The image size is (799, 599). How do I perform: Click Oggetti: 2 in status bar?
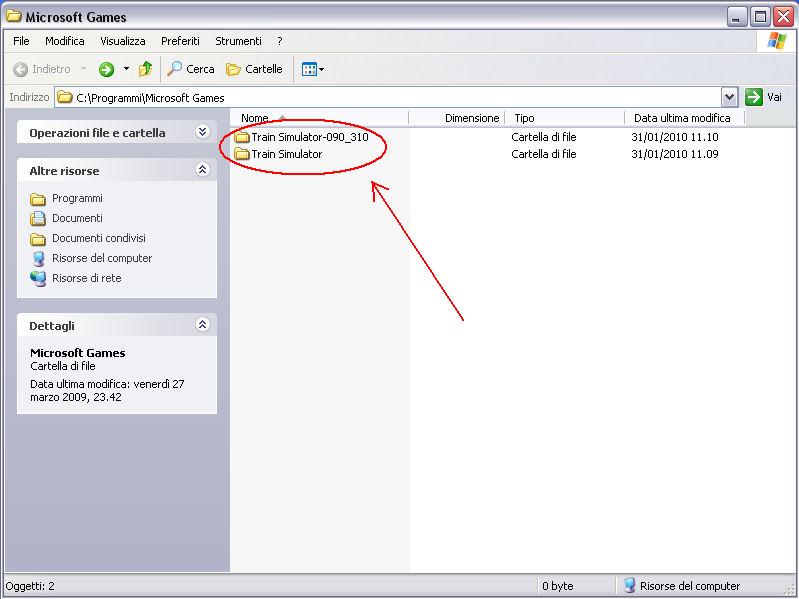[x=30, y=586]
